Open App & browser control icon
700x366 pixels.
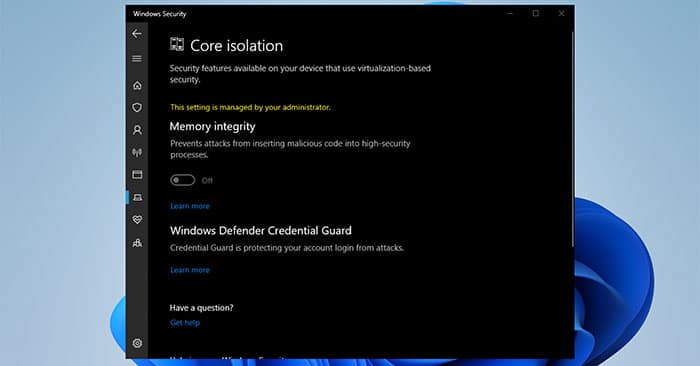click(137, 175)
